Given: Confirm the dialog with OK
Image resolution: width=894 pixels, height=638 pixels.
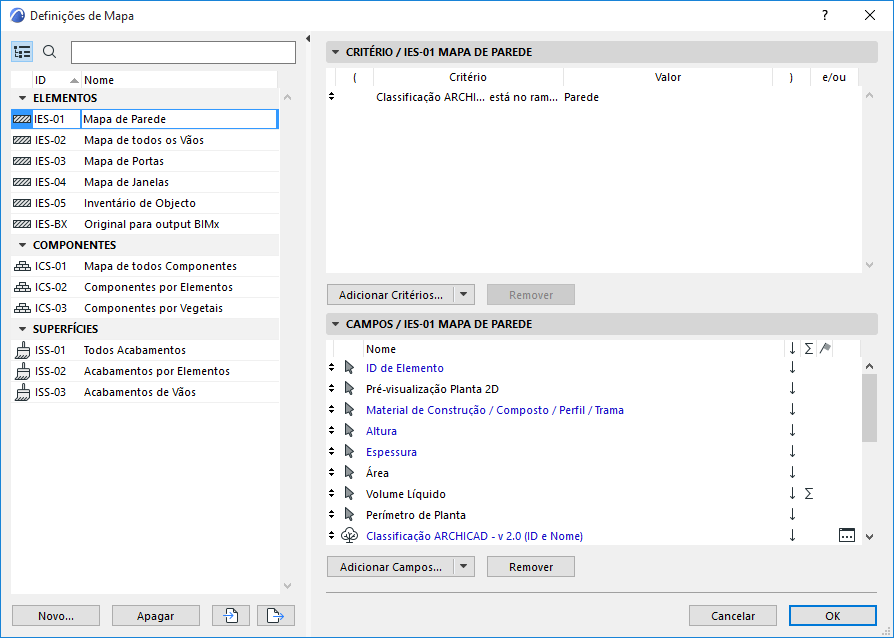Looking at the screenshot, I should 832,616.
